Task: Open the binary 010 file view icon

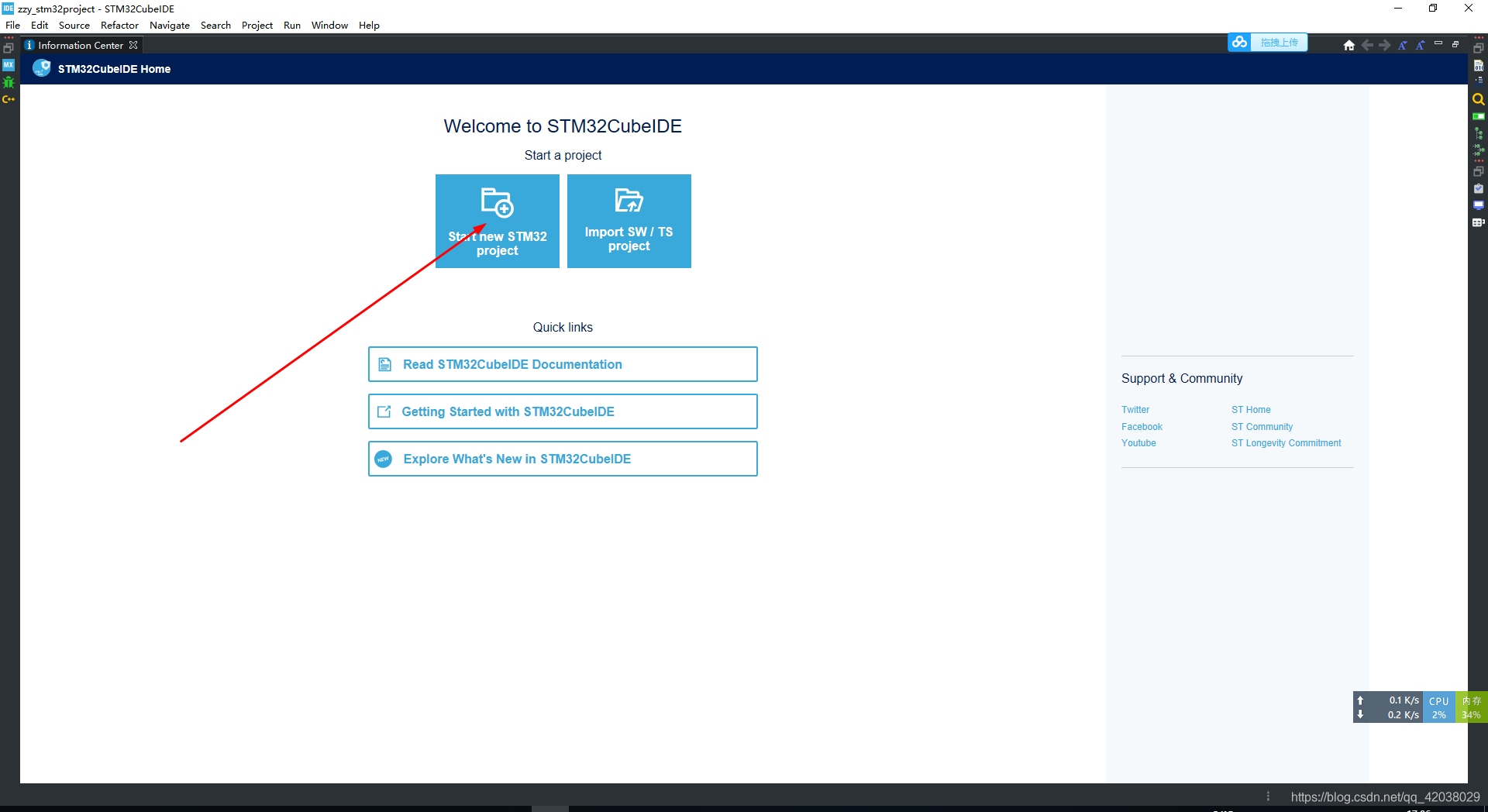Action: coord(1479,66)
